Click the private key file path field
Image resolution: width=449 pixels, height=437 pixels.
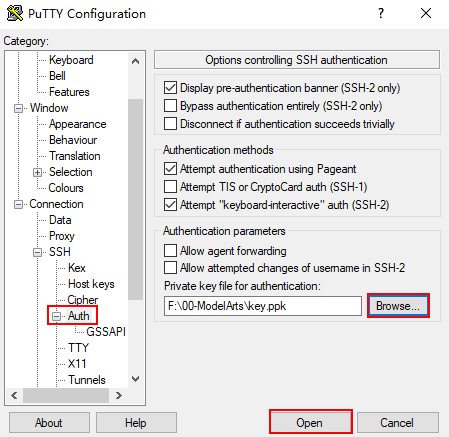point(263,306)
